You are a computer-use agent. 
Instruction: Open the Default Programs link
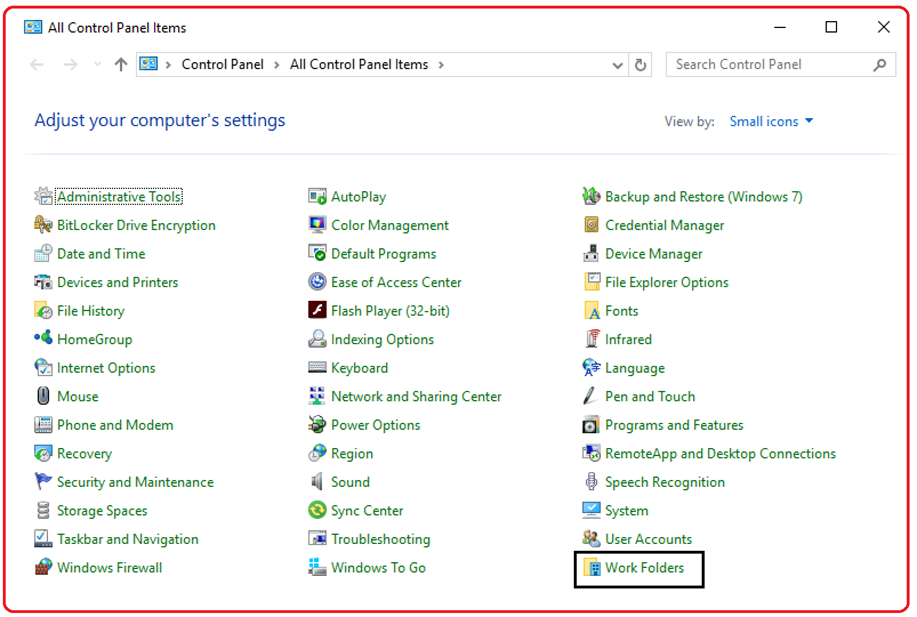coord(384,254)
